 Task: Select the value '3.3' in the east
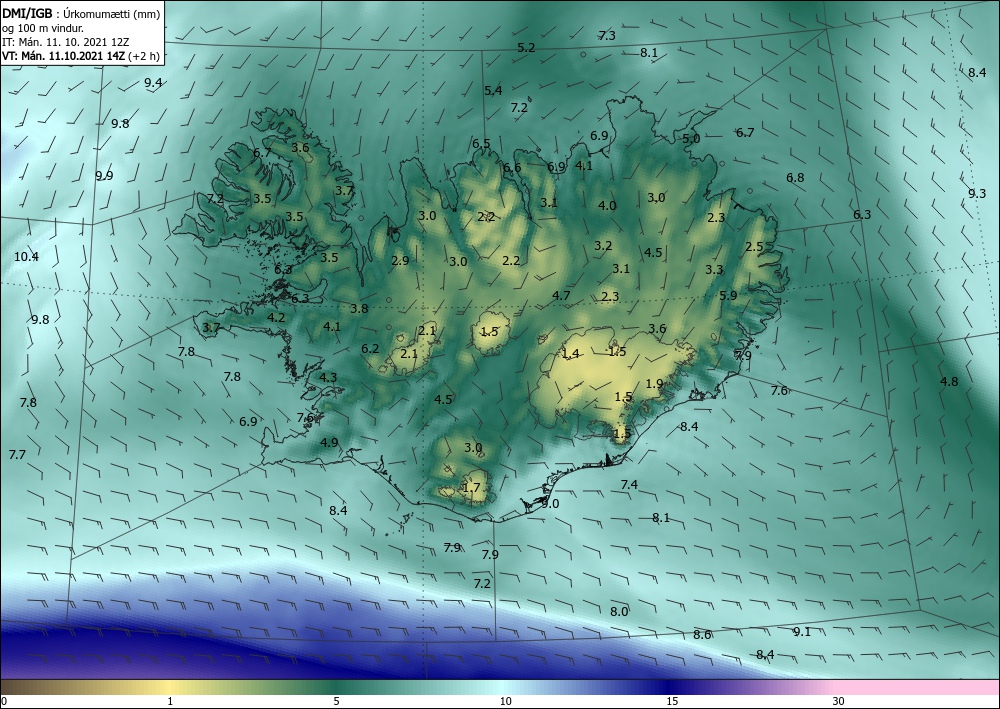click(x=714, y=270)
